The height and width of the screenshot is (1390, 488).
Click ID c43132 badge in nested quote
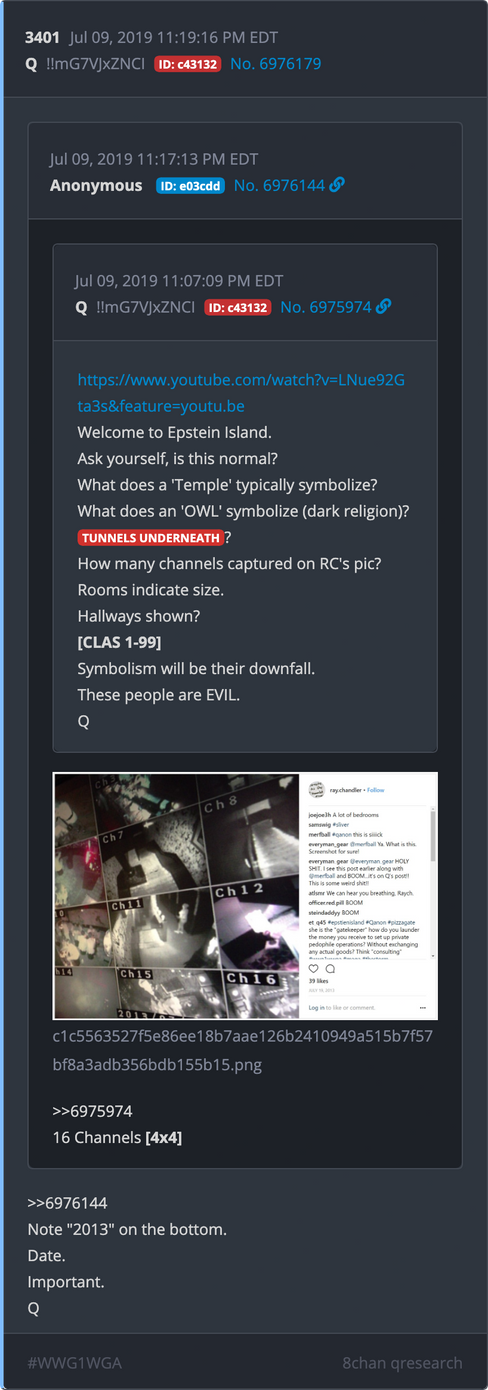pos(237,306)
